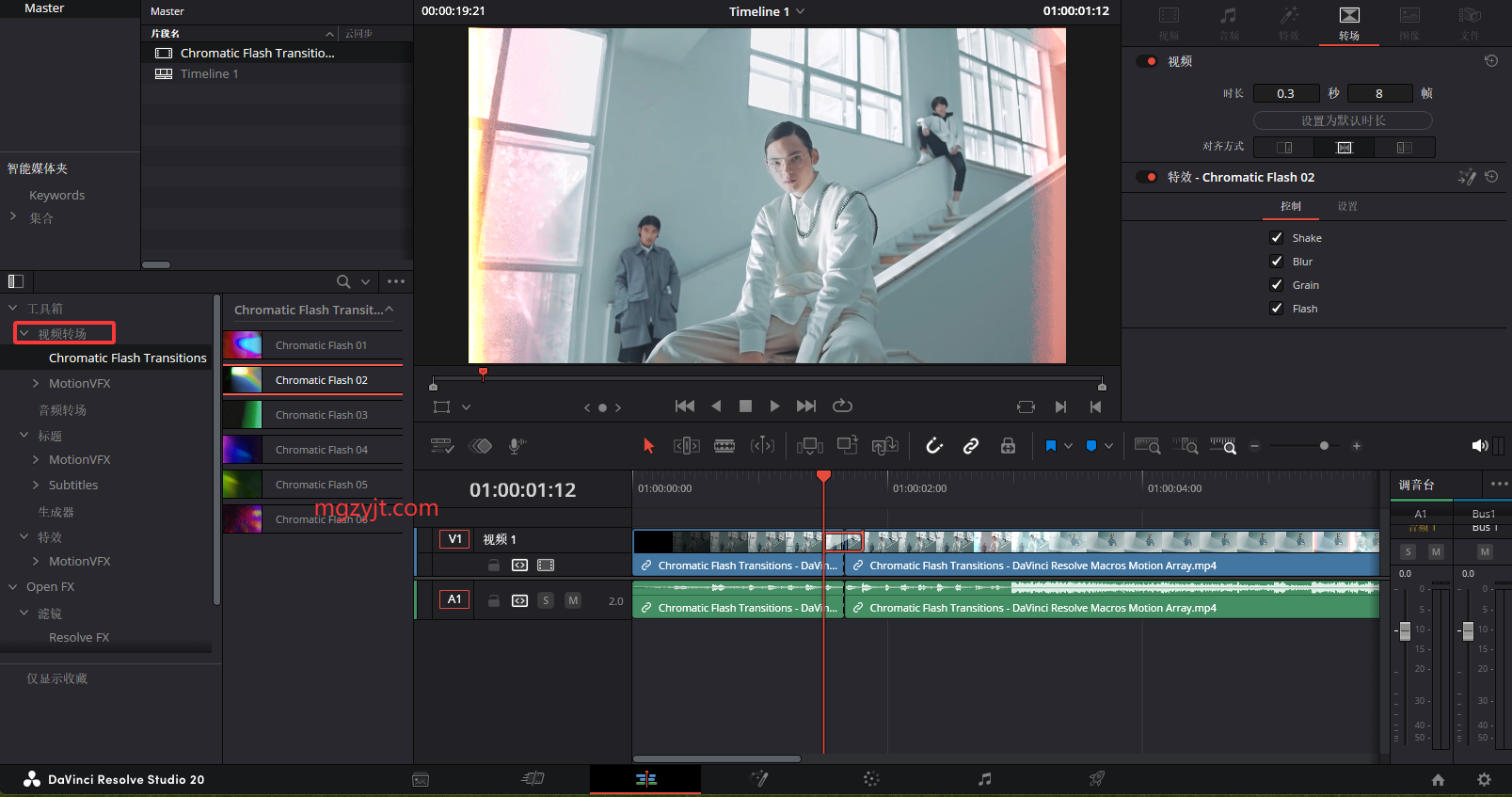Mute audio track A1 in timeline header
This screenshot has width=1512, height=797.
click(573, 600)
